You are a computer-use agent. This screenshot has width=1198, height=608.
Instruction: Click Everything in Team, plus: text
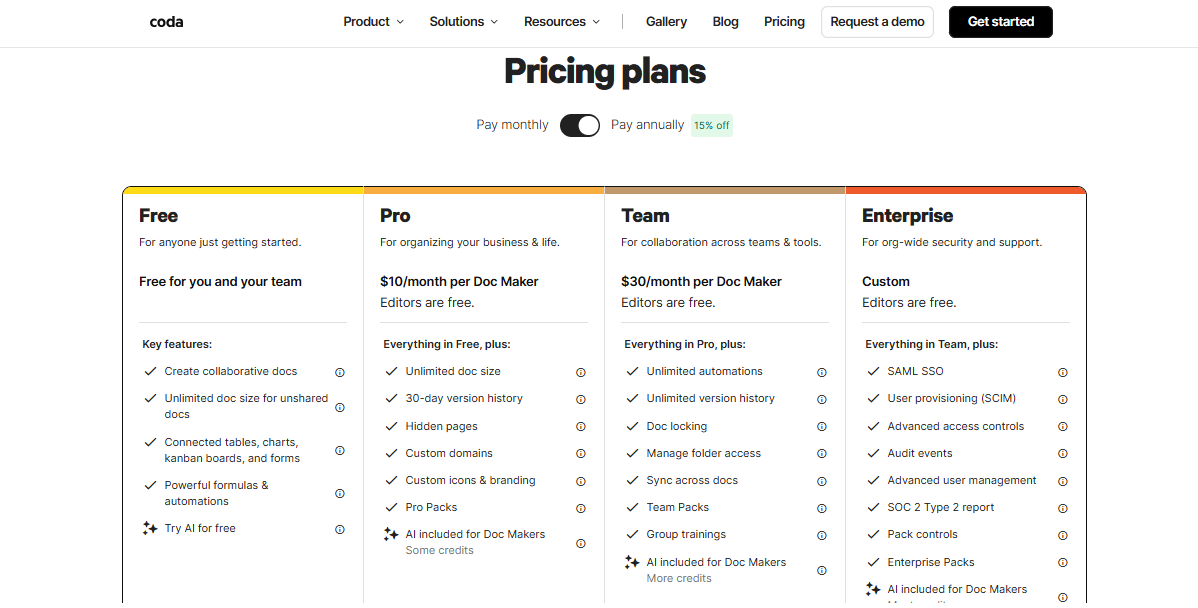[x=931, y=344]
